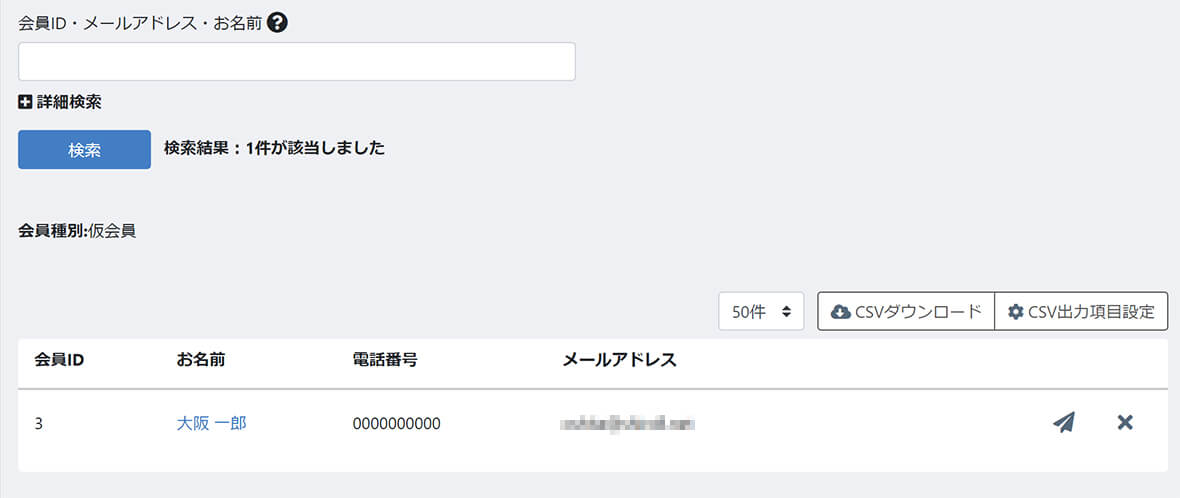This screenshot has height=498, width=1180.
Task: Click the お名前 column header
Action: [x=201, y=360]
